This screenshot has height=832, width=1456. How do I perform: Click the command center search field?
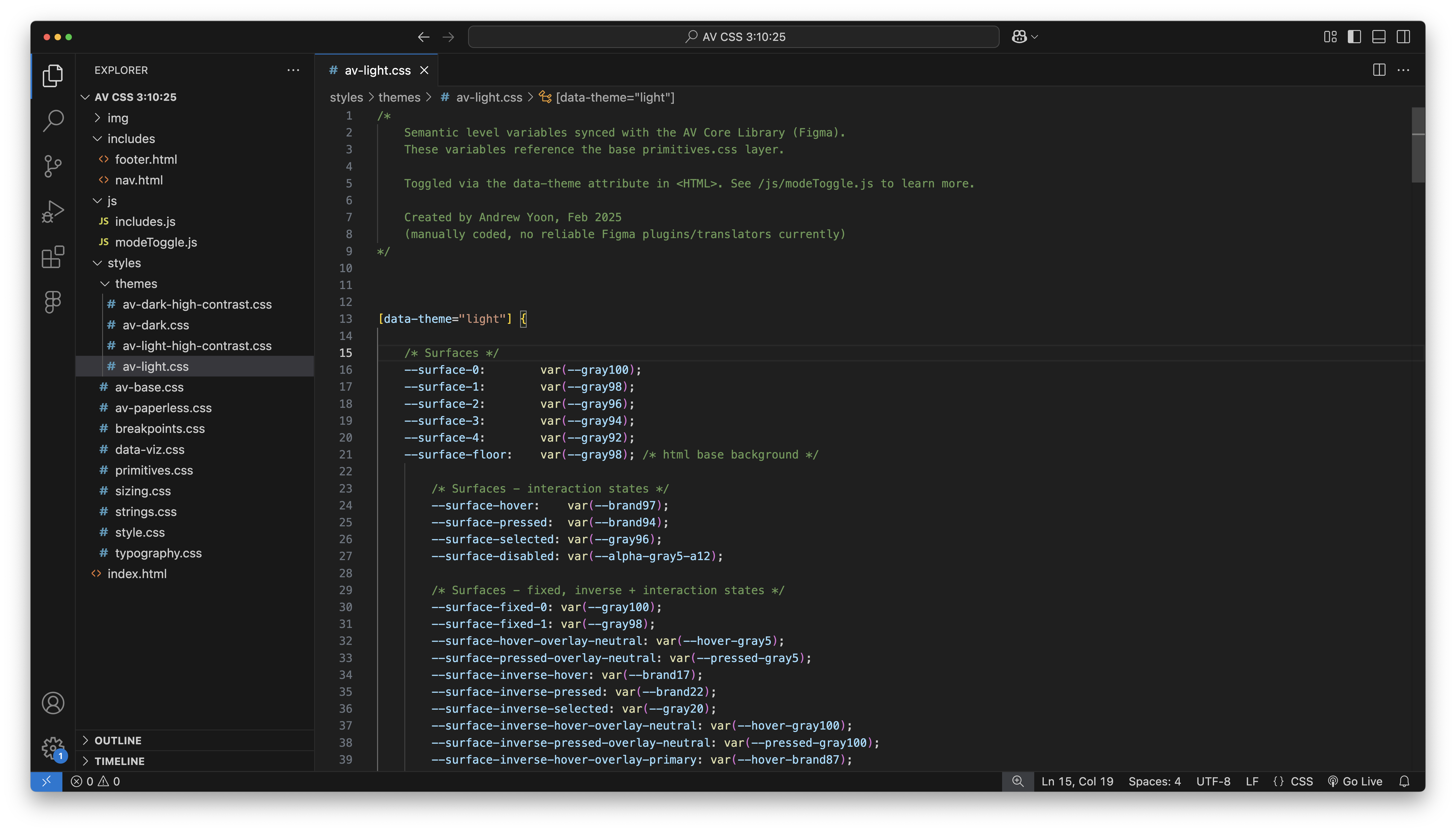pyautogui.click(x=734, y=37)
